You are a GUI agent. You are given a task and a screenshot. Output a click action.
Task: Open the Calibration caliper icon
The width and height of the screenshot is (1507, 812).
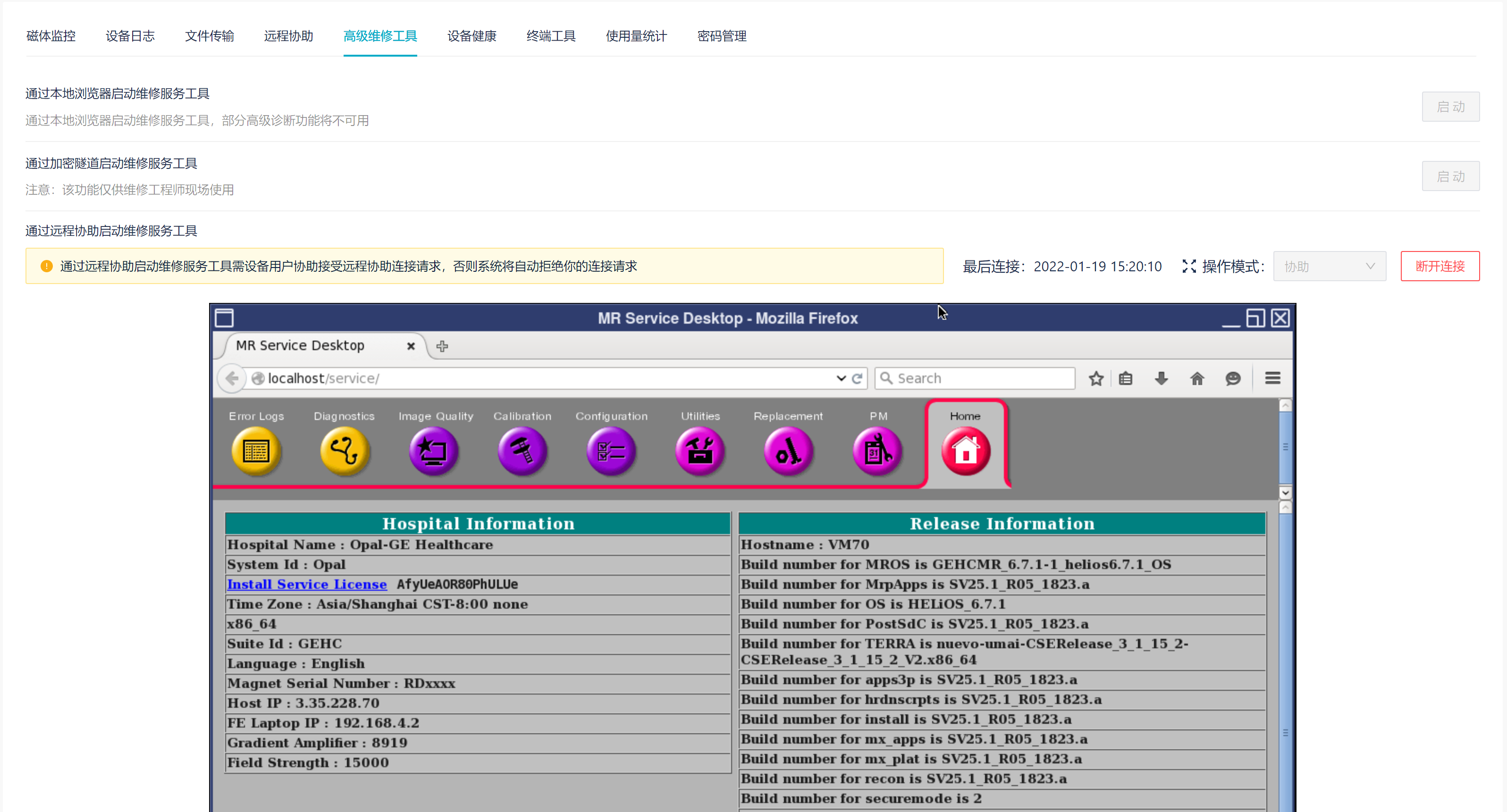522,451
